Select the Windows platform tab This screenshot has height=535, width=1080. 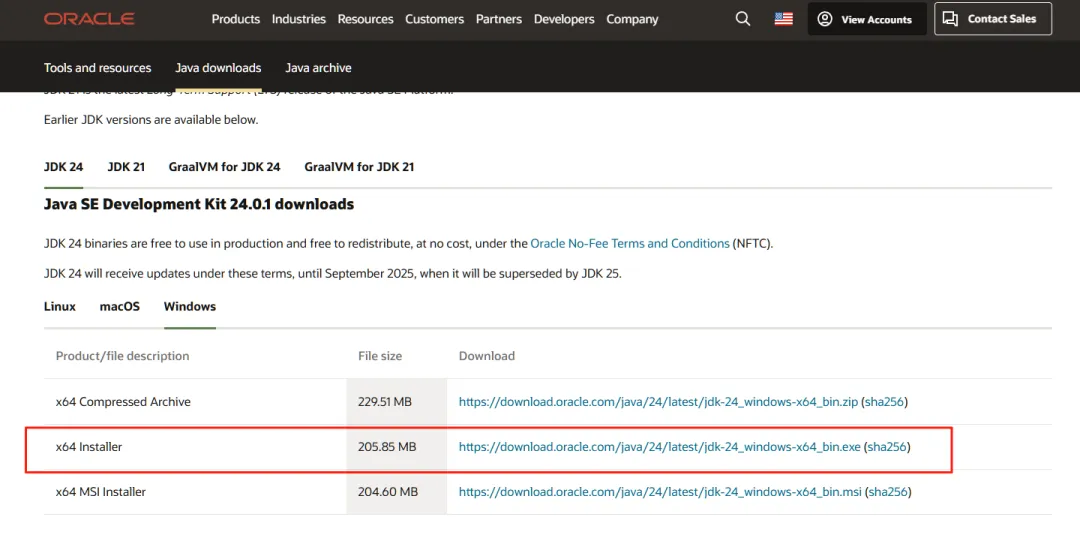[x=190, y=306]
